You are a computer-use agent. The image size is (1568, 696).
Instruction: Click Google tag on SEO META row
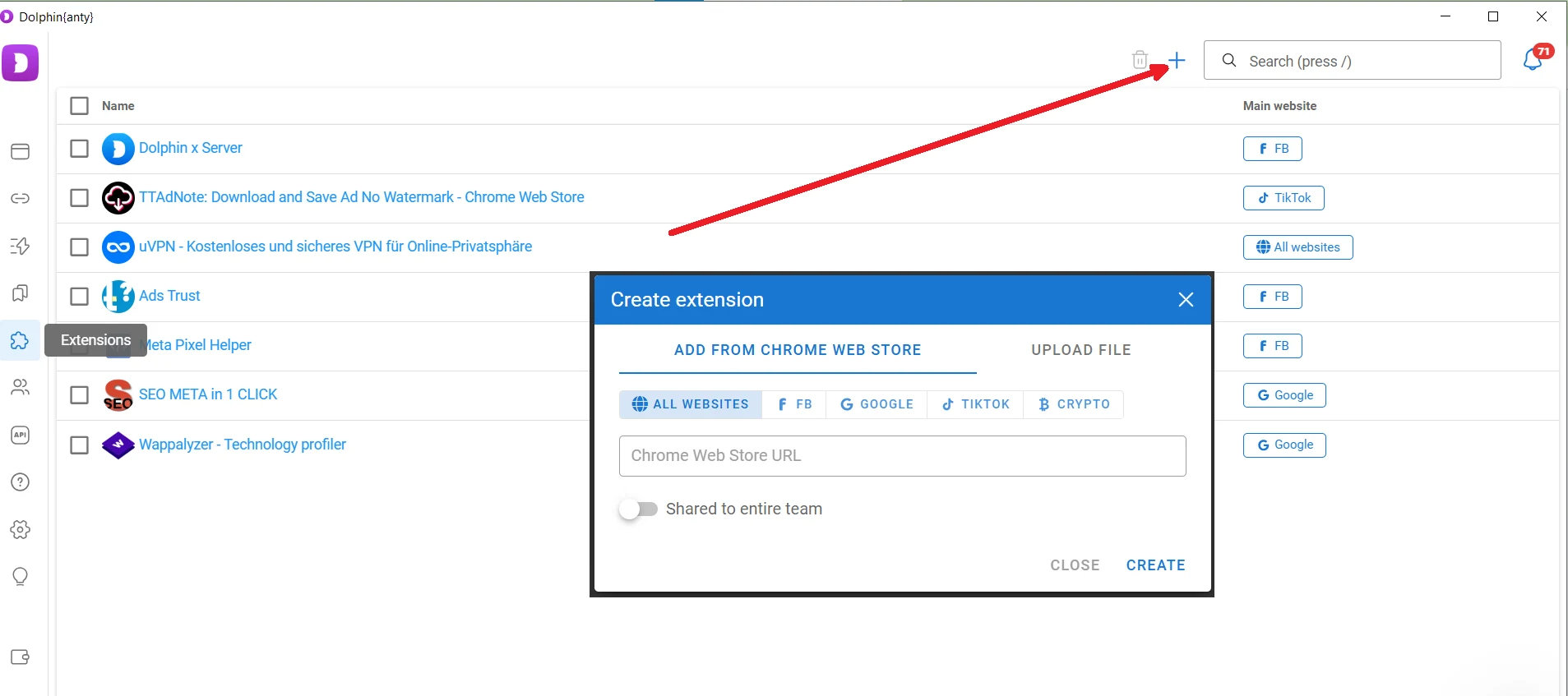pos(1284,395)
